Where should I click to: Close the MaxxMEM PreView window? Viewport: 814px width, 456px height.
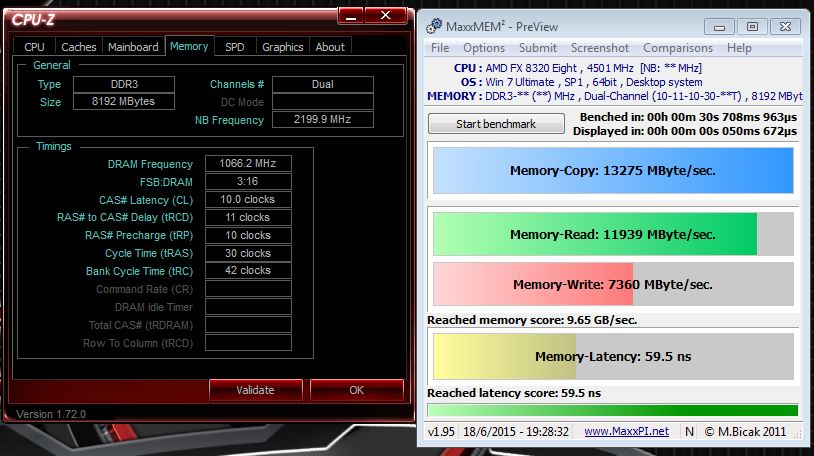(785, 26)
